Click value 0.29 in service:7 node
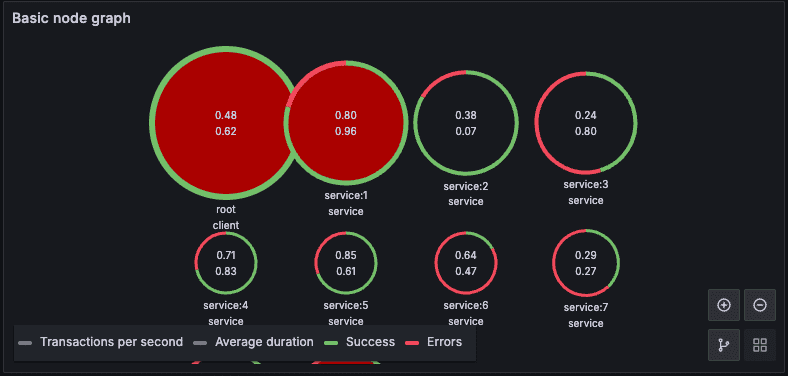The width and height of the screenshot is (788, 376). pyautogui.click(x=585, y=255)
